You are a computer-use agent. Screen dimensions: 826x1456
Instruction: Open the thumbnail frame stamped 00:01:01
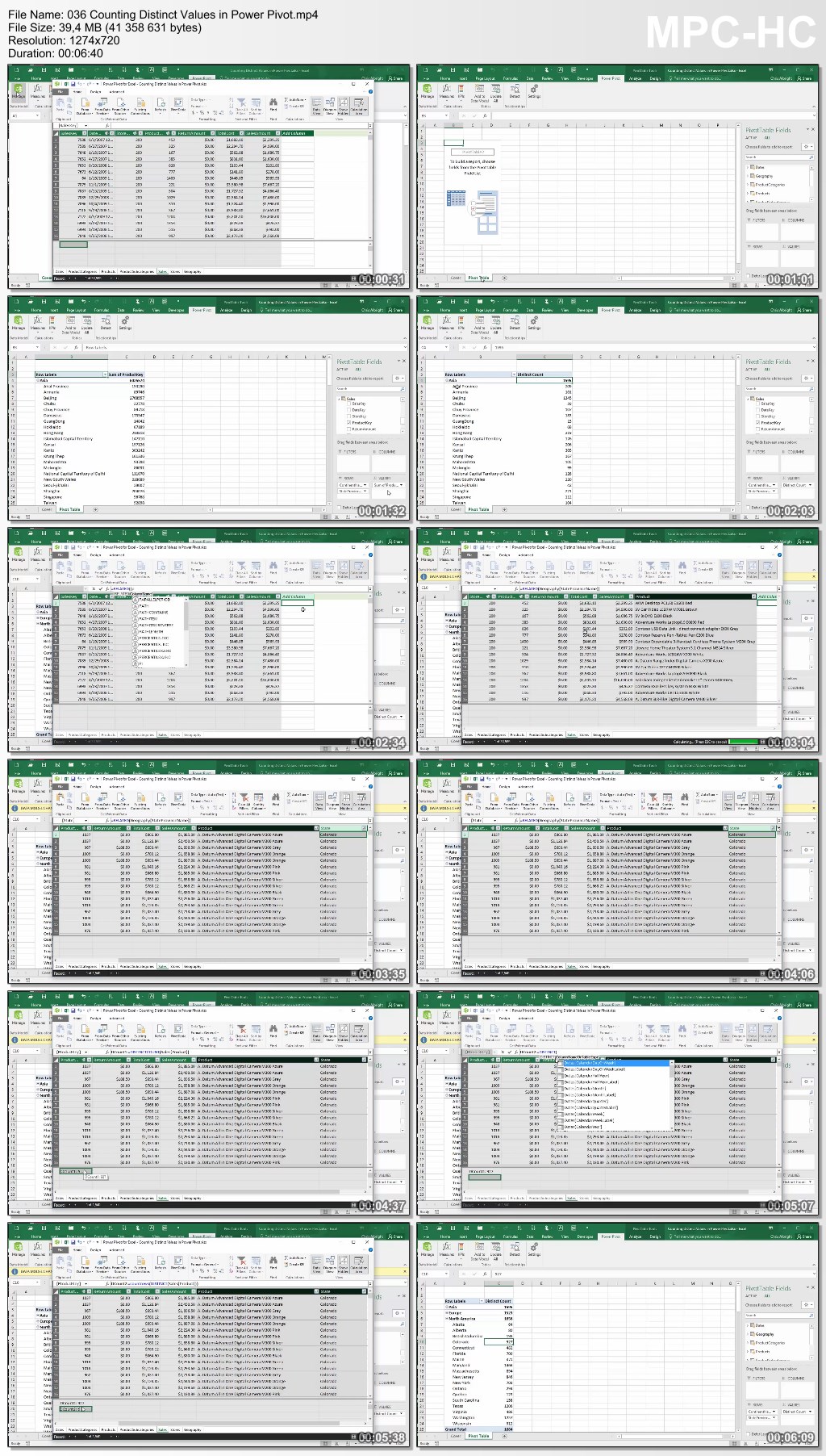coord(618,178)
